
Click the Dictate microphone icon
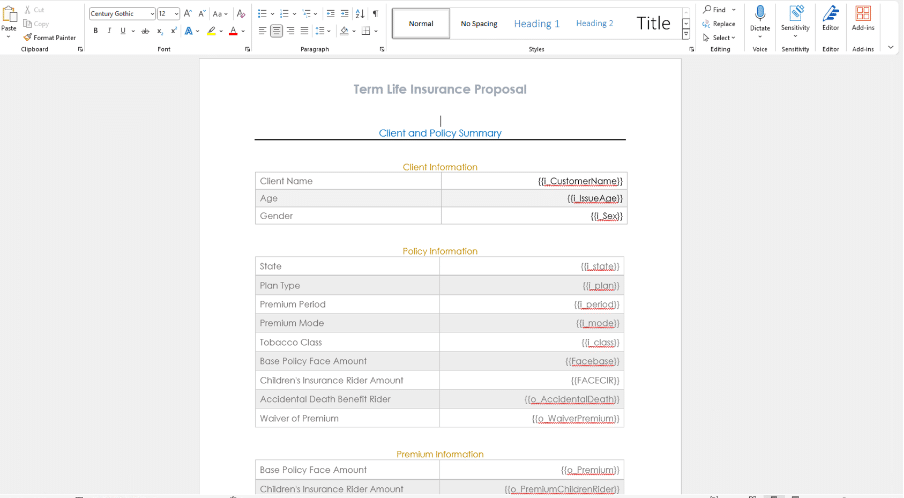[x=760, y=14]
